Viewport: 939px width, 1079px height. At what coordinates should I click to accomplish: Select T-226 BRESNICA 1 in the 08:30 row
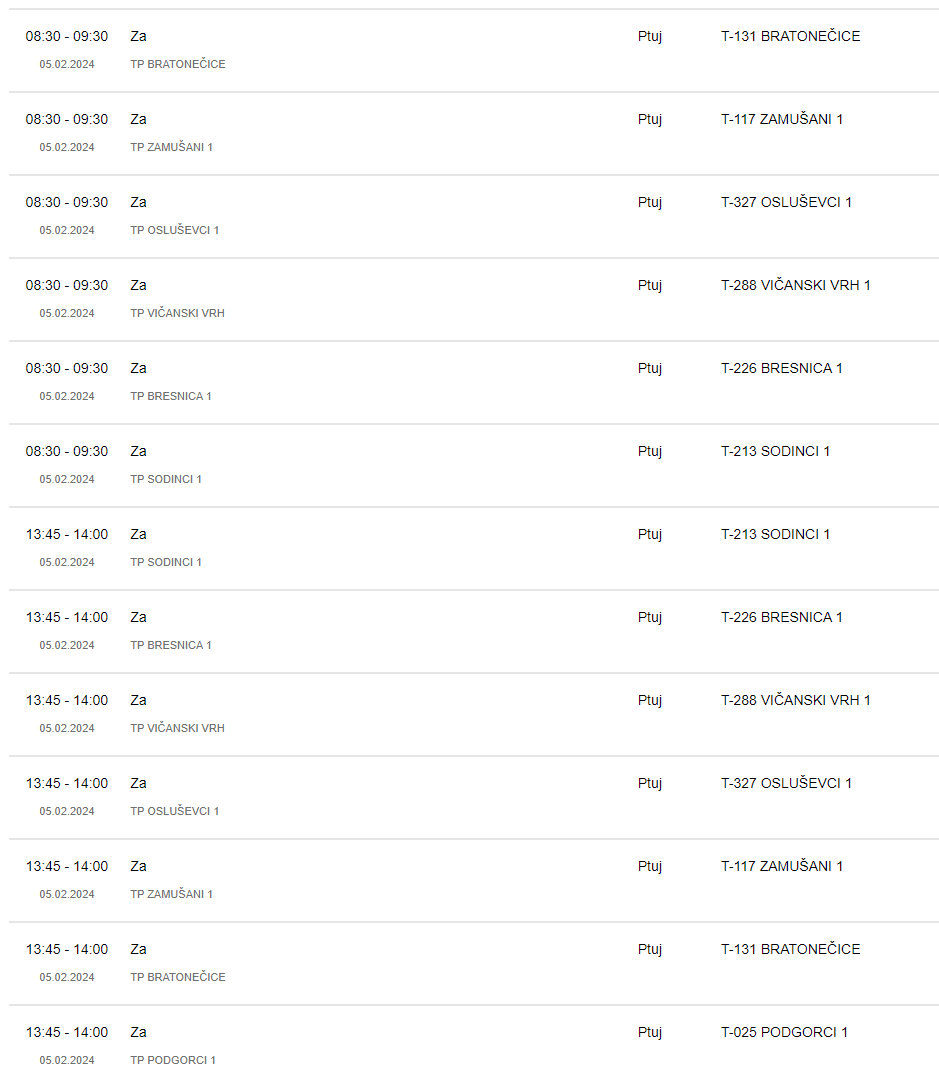pyautogui.click(x=781, y=368)
